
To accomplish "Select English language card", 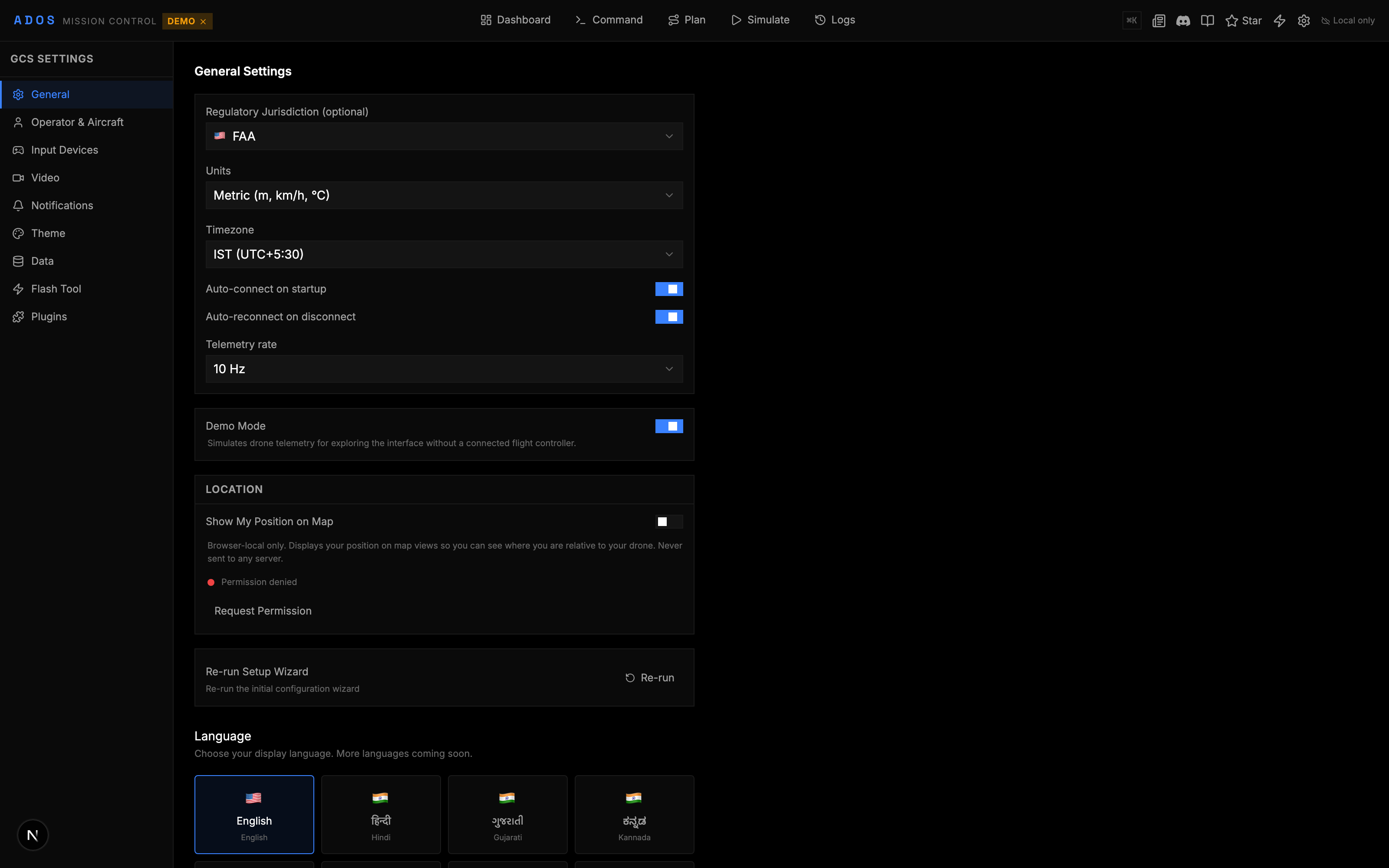I will [254, 814].
